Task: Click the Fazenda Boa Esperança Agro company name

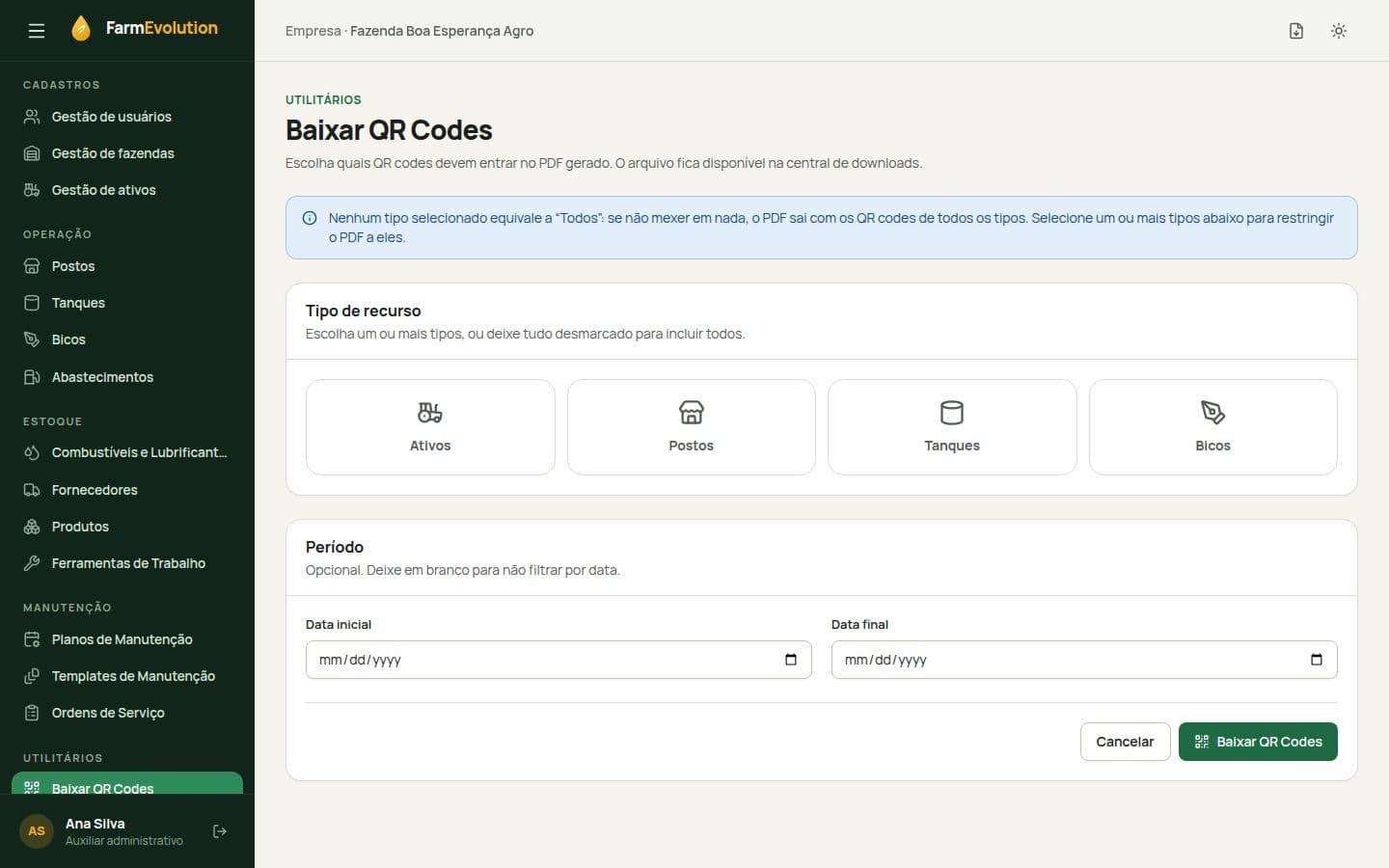Action: (x=442, y=31)
